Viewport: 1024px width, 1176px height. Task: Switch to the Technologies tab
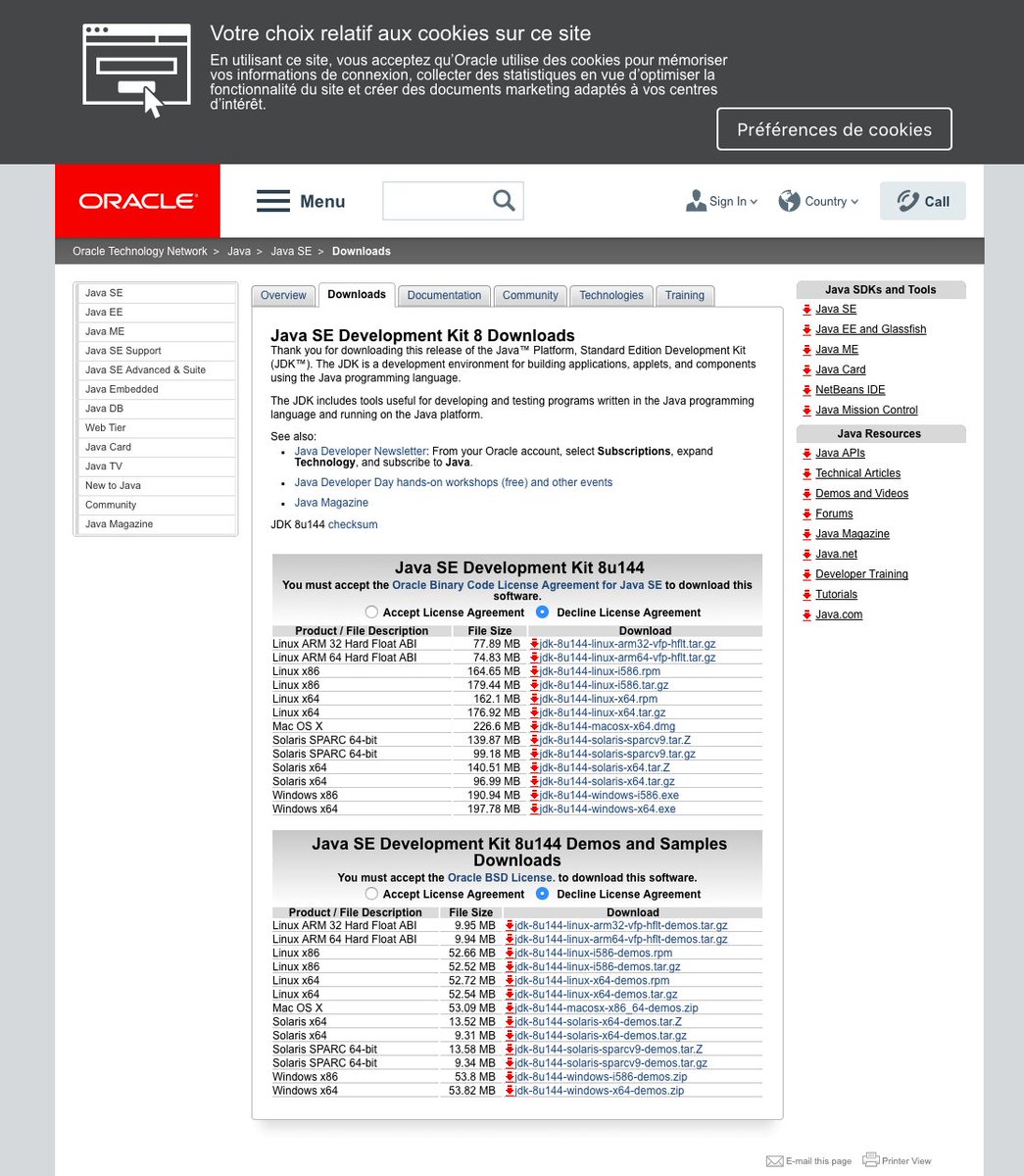pos(611,295)
